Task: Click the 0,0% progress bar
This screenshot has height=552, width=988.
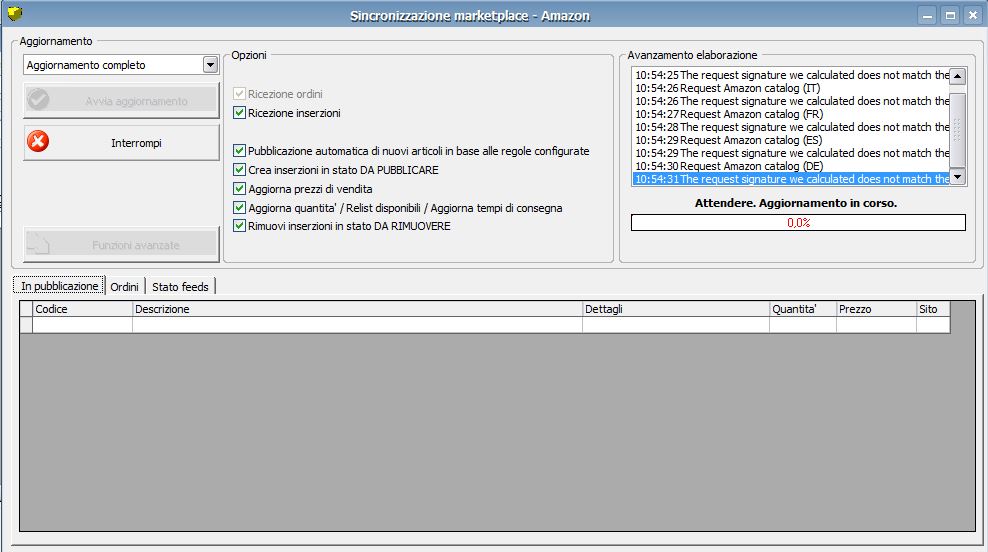Action: pos(798,222)
